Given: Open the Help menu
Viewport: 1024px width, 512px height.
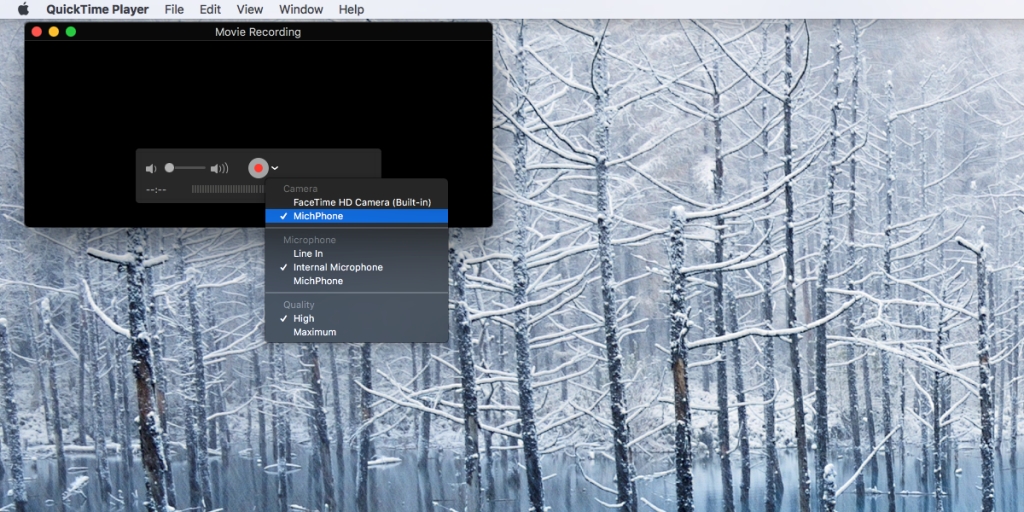Looking at the screenshot, I should tap(351, 10).
